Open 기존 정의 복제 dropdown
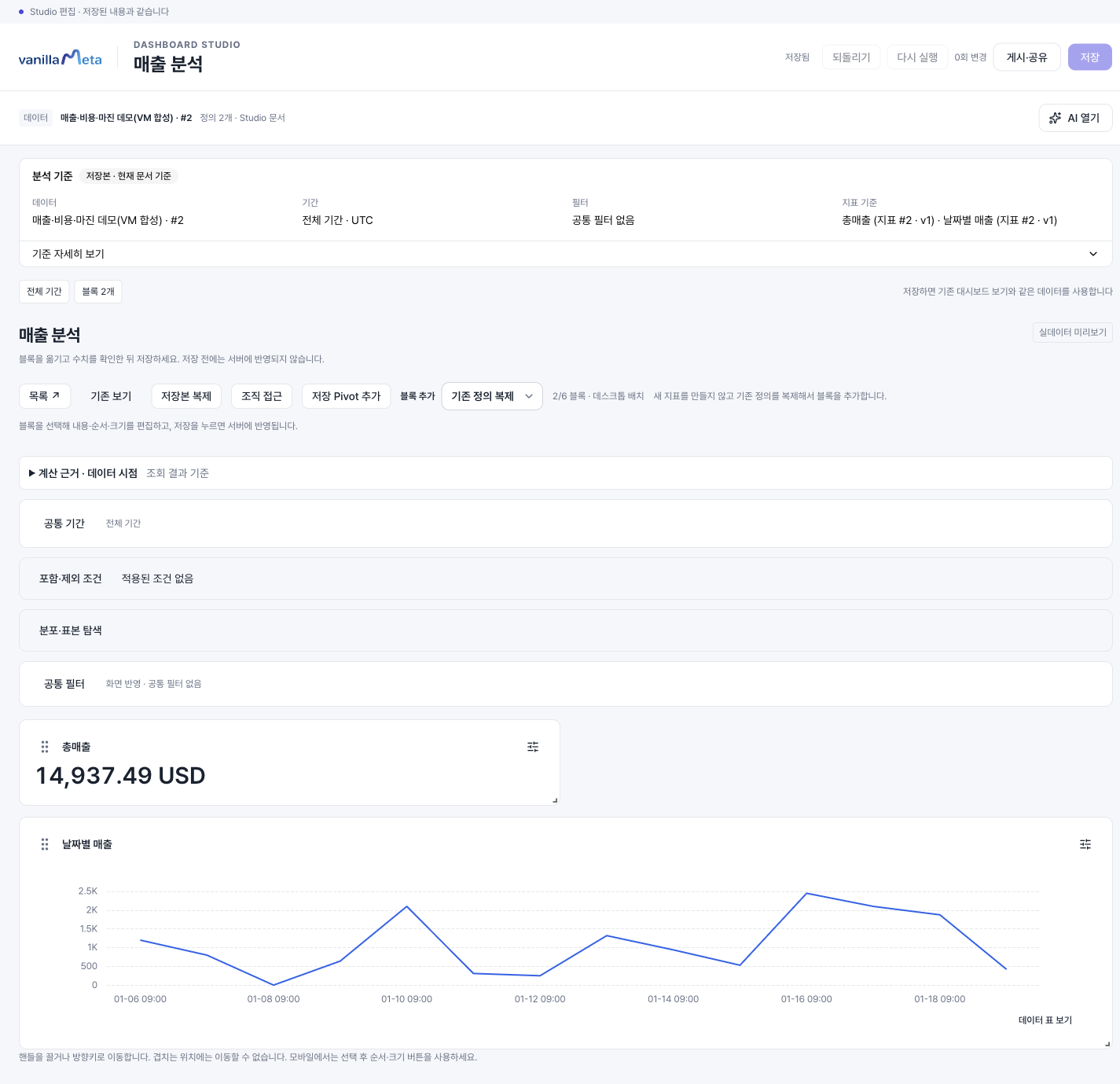The height and width of the screenshot is (1084, 1120). click(x=492, y=396)
